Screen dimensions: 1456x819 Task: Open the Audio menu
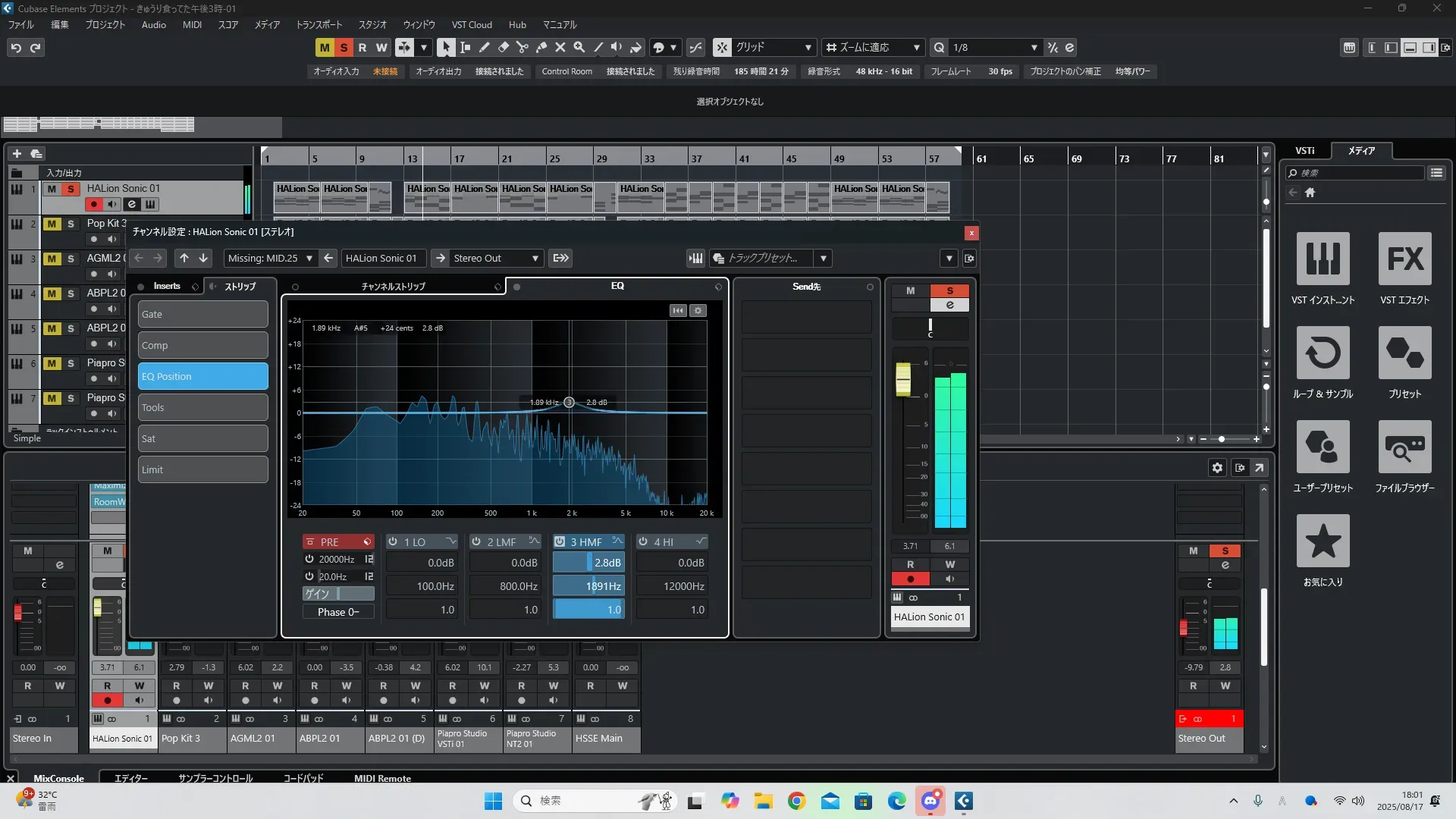[153, 24]
